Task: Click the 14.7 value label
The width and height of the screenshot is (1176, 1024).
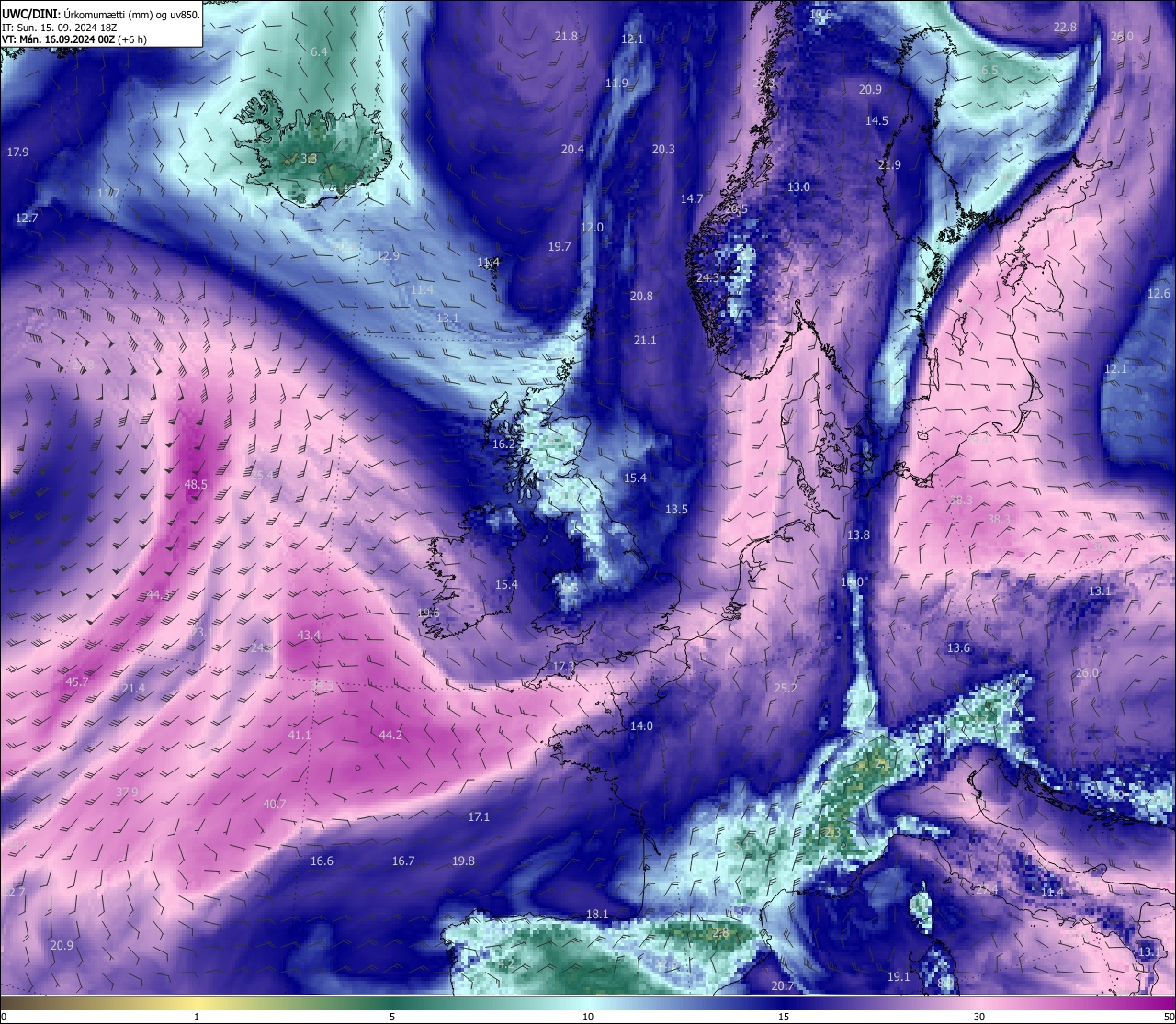Action: pyautogui.click(x=692, y=198)
